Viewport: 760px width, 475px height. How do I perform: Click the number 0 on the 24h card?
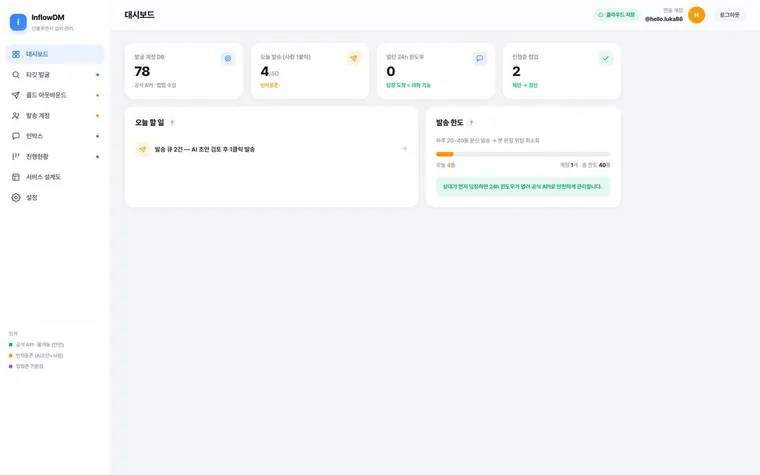[391, 71]
